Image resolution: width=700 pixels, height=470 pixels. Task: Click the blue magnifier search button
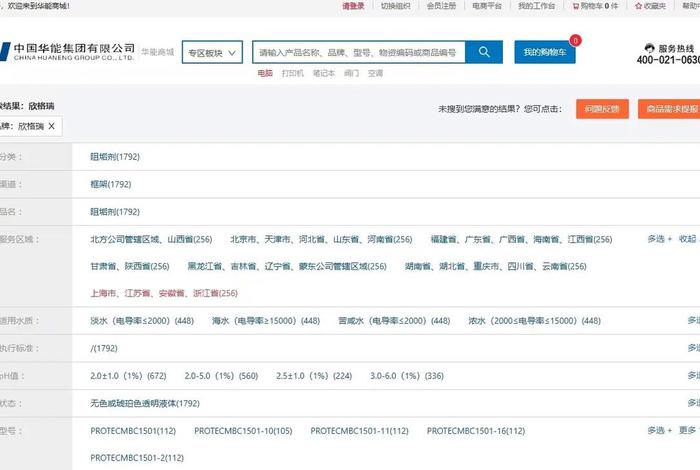(484, 52)
